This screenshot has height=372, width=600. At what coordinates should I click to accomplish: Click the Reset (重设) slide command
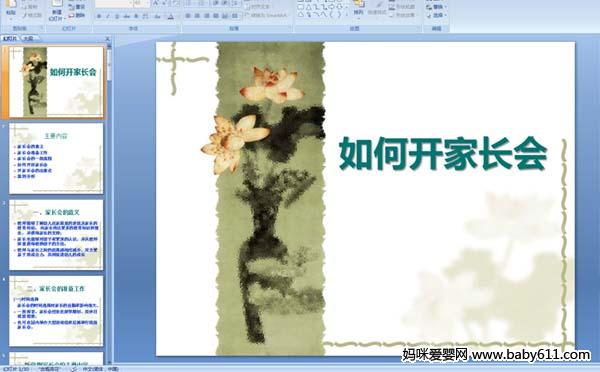point(77,7)
